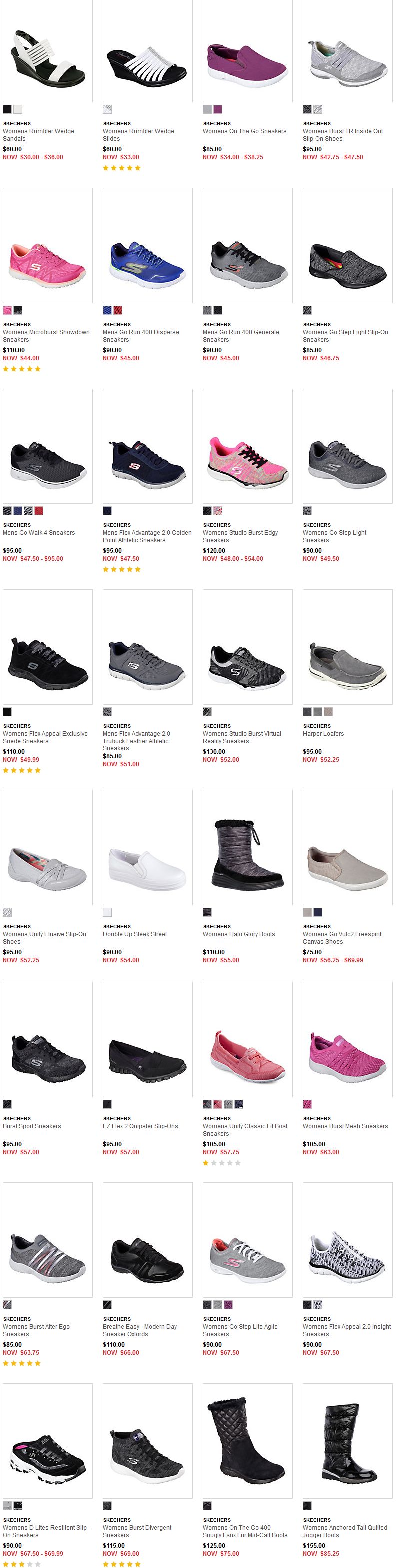
Task: View Womens Halo Glory Boots image
Action: click(x=248, y=848)
